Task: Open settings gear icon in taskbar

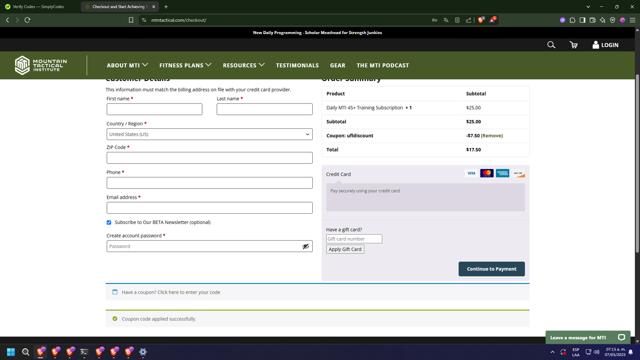Action: tap(143, 352)
